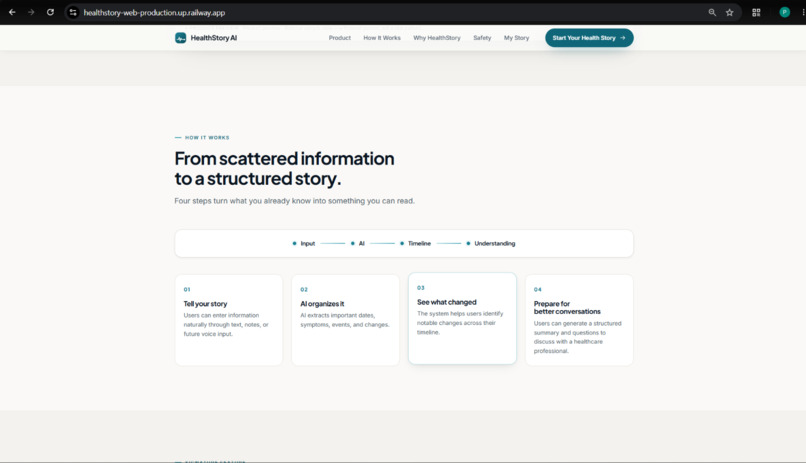Select the 01 Tell your story card
Image resolution: width=806 pixels, height=463 pixels.
(229, 320)
